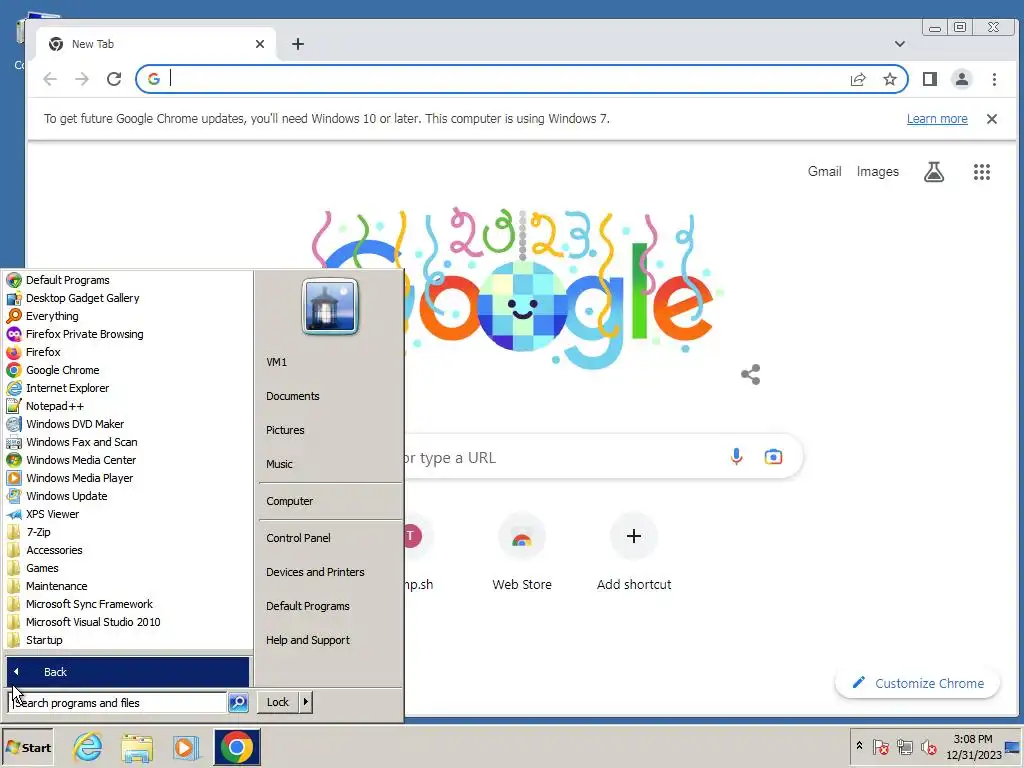Expand the Games folder
Image resolution: width=1024 pixels, height=768 pixels.
(42, 568)
